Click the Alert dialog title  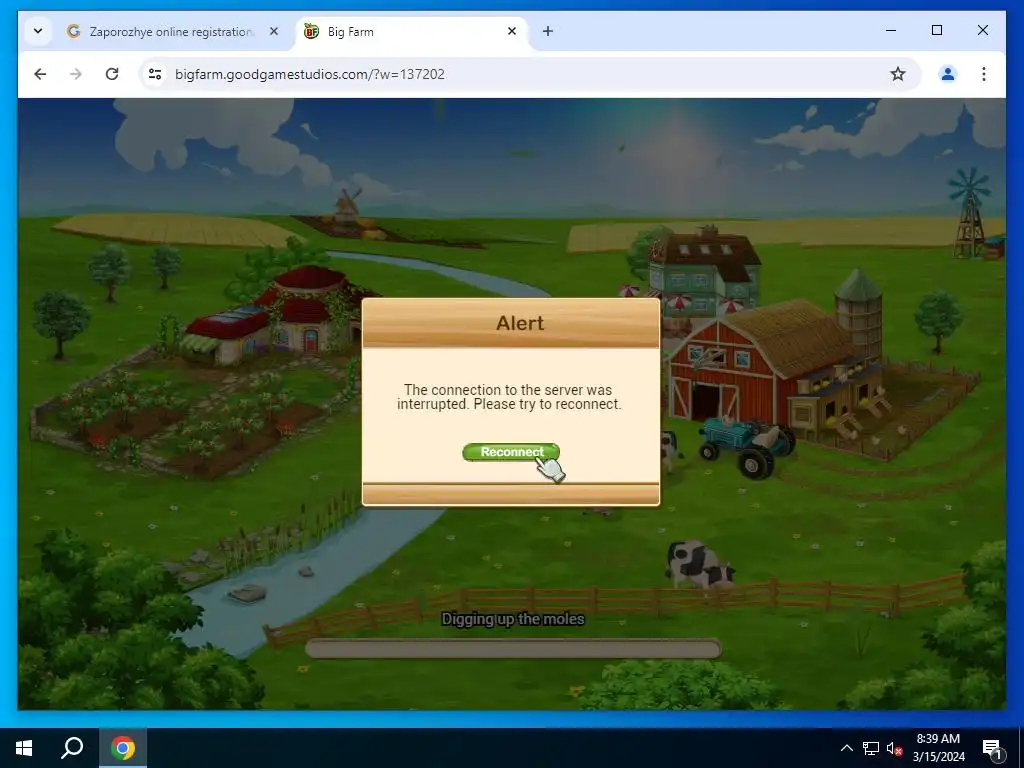[520, 323]
